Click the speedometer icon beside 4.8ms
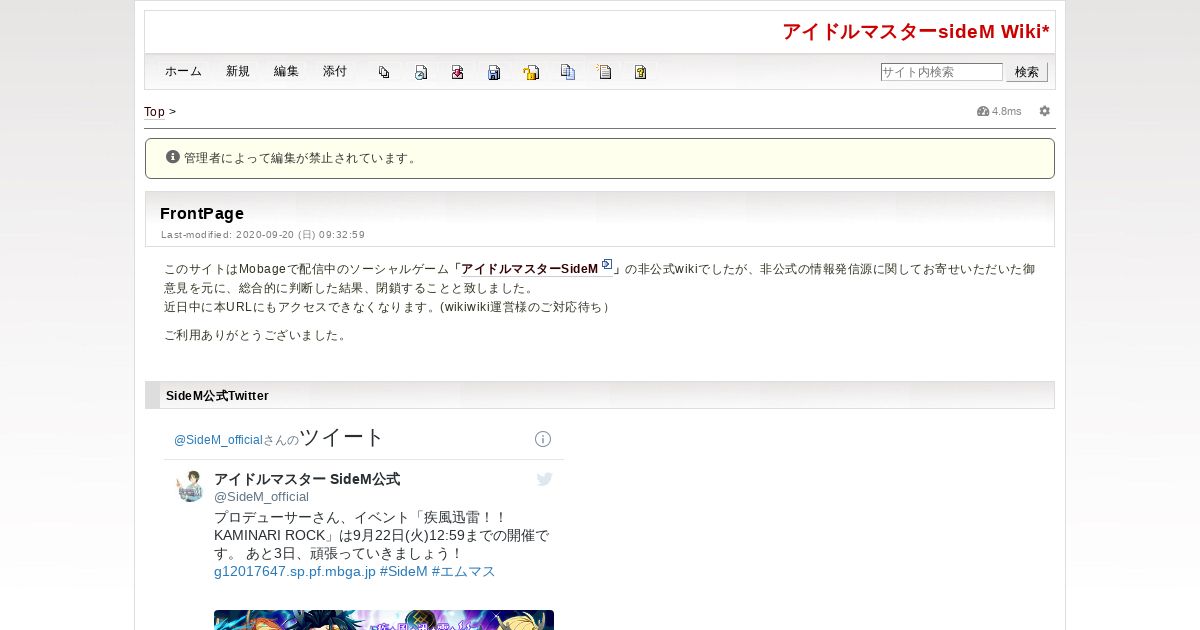1200x630 pixels. click(983, 111)
